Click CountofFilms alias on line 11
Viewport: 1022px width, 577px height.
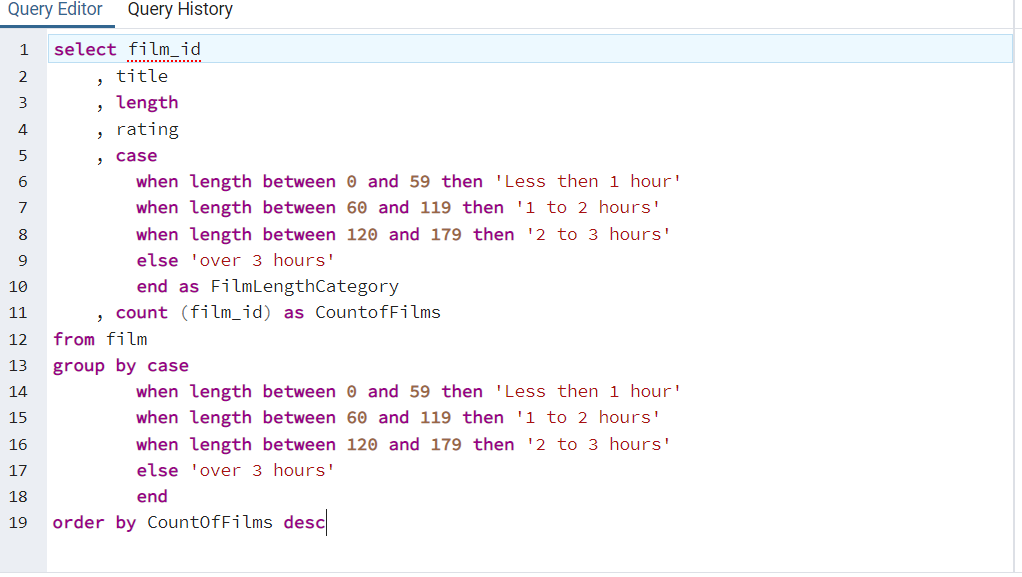tap(378, 312)
